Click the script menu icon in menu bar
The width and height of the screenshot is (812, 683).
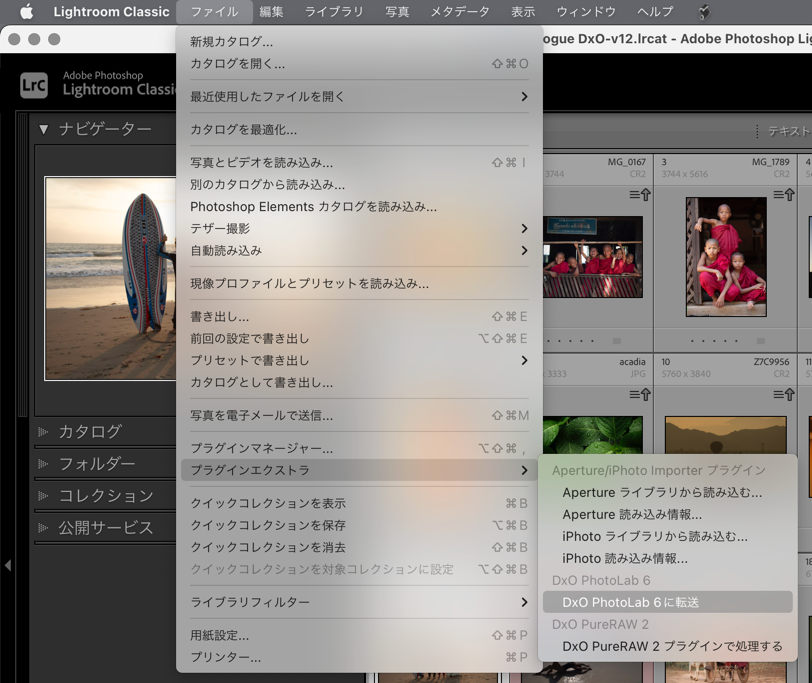click(x=704, y=11)
